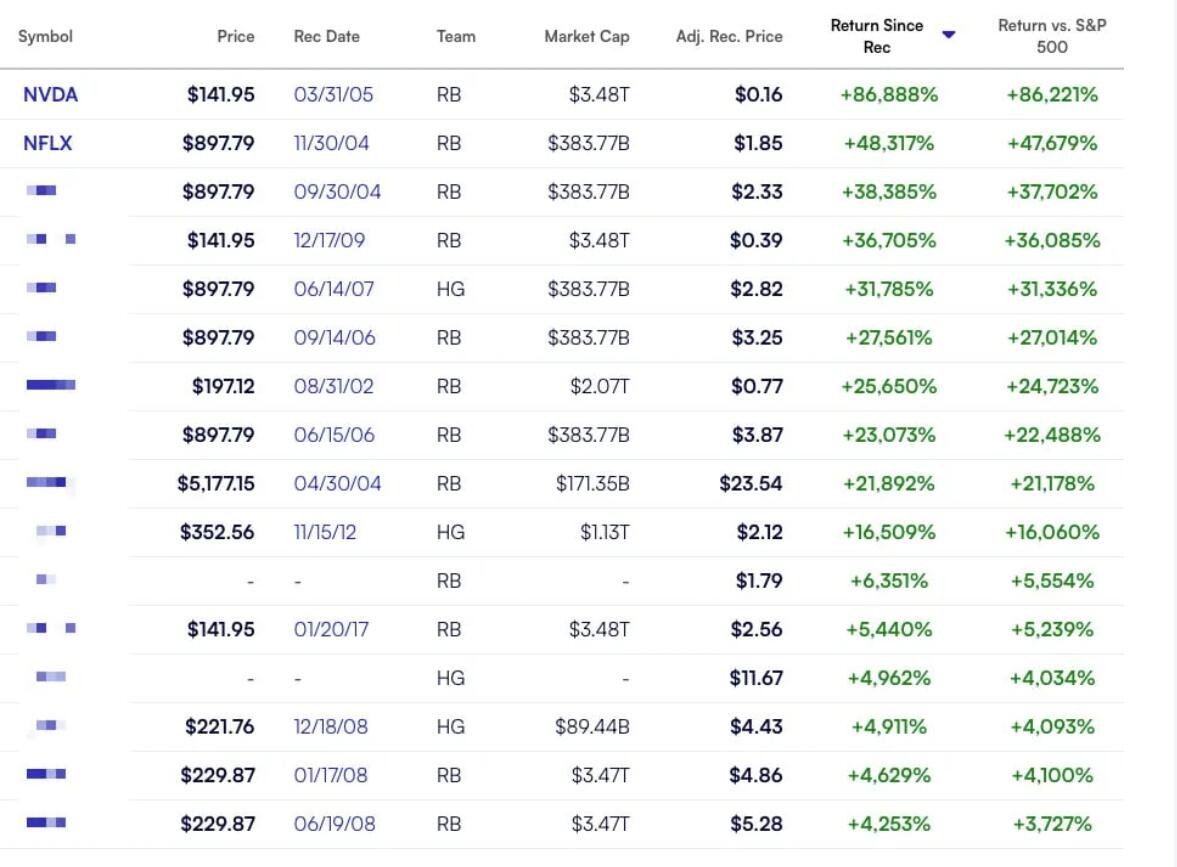
Task: Click the HG team cell in the 06/14/07 row
Action: tap(450, 289)
